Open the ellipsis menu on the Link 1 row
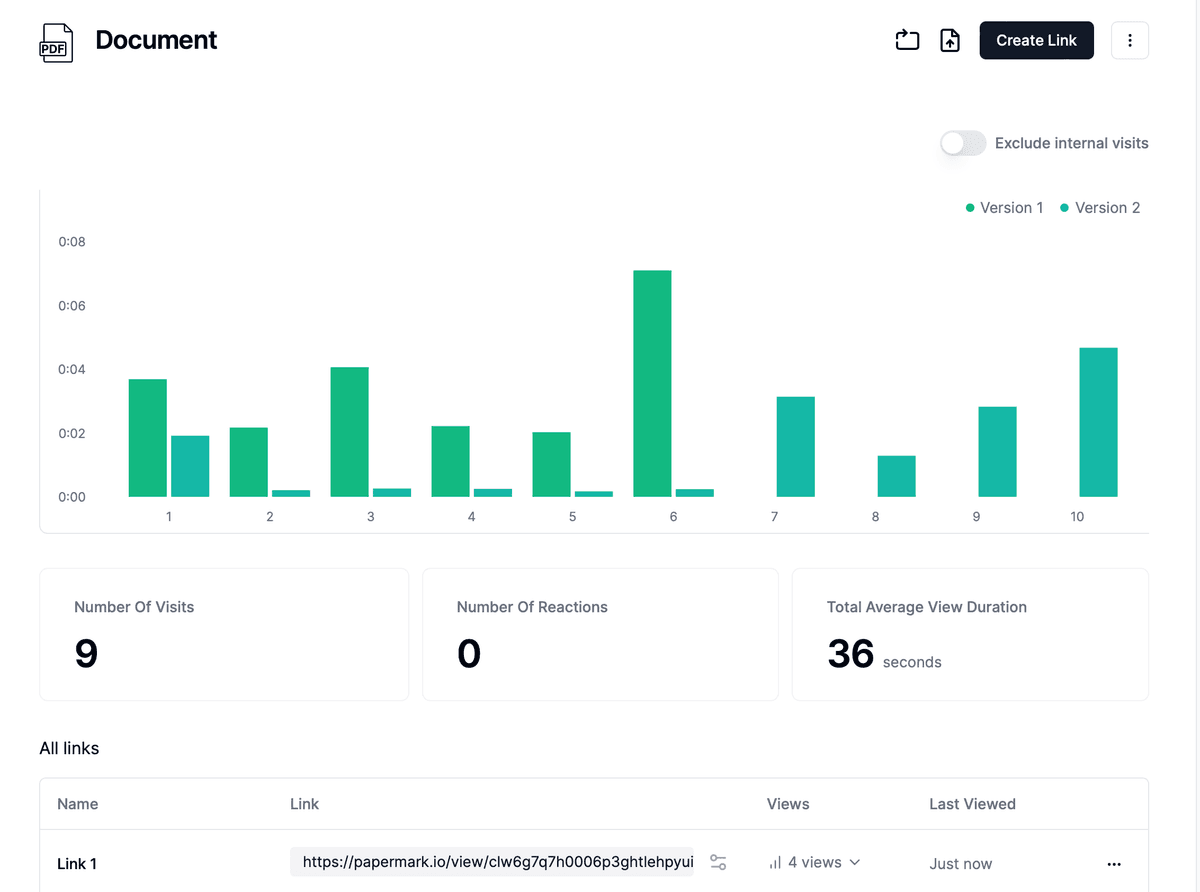Screen dimensions: 1200x892 [1114, 863]
